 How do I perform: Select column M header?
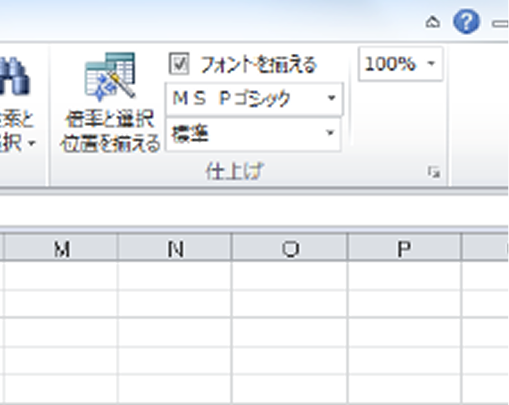(61, 248)
